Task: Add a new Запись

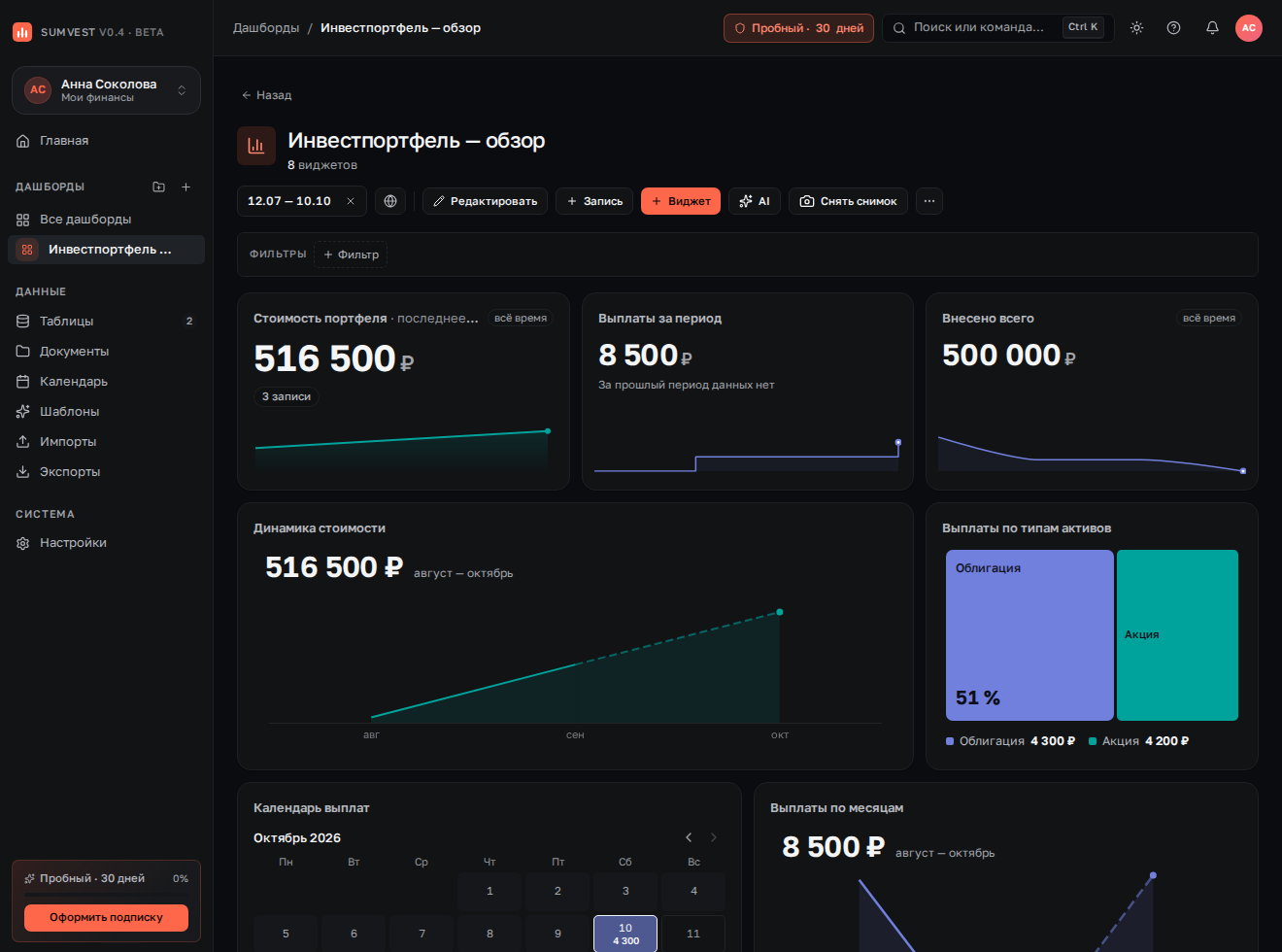Action: 594,201
